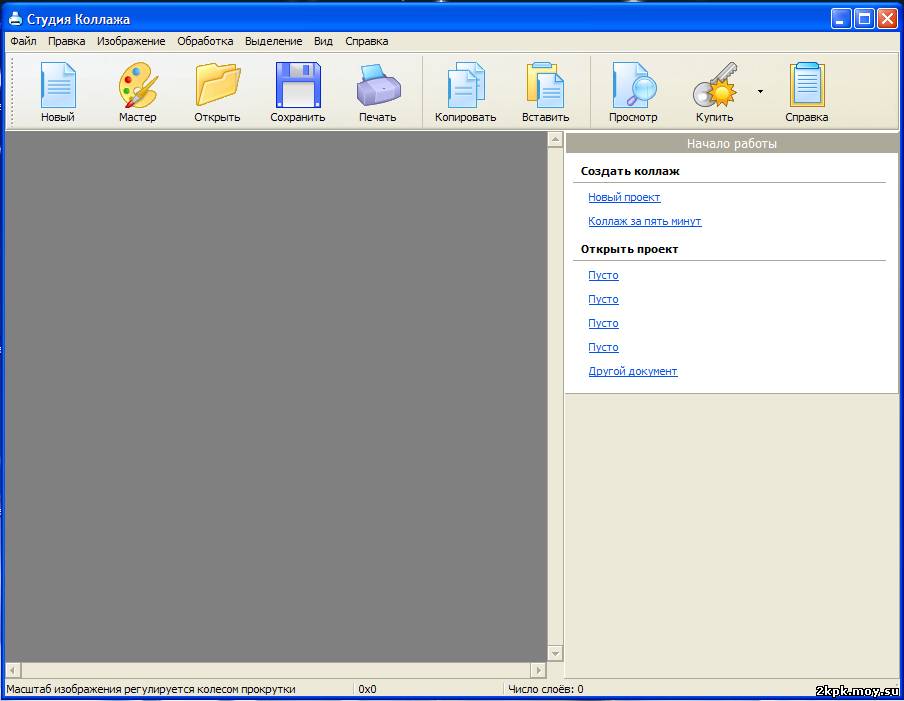Viewport: 904px width, 701px height.
Task: Open the Справка menu in the menu bar
Action: pyautogui.click(x=367, y=42)
